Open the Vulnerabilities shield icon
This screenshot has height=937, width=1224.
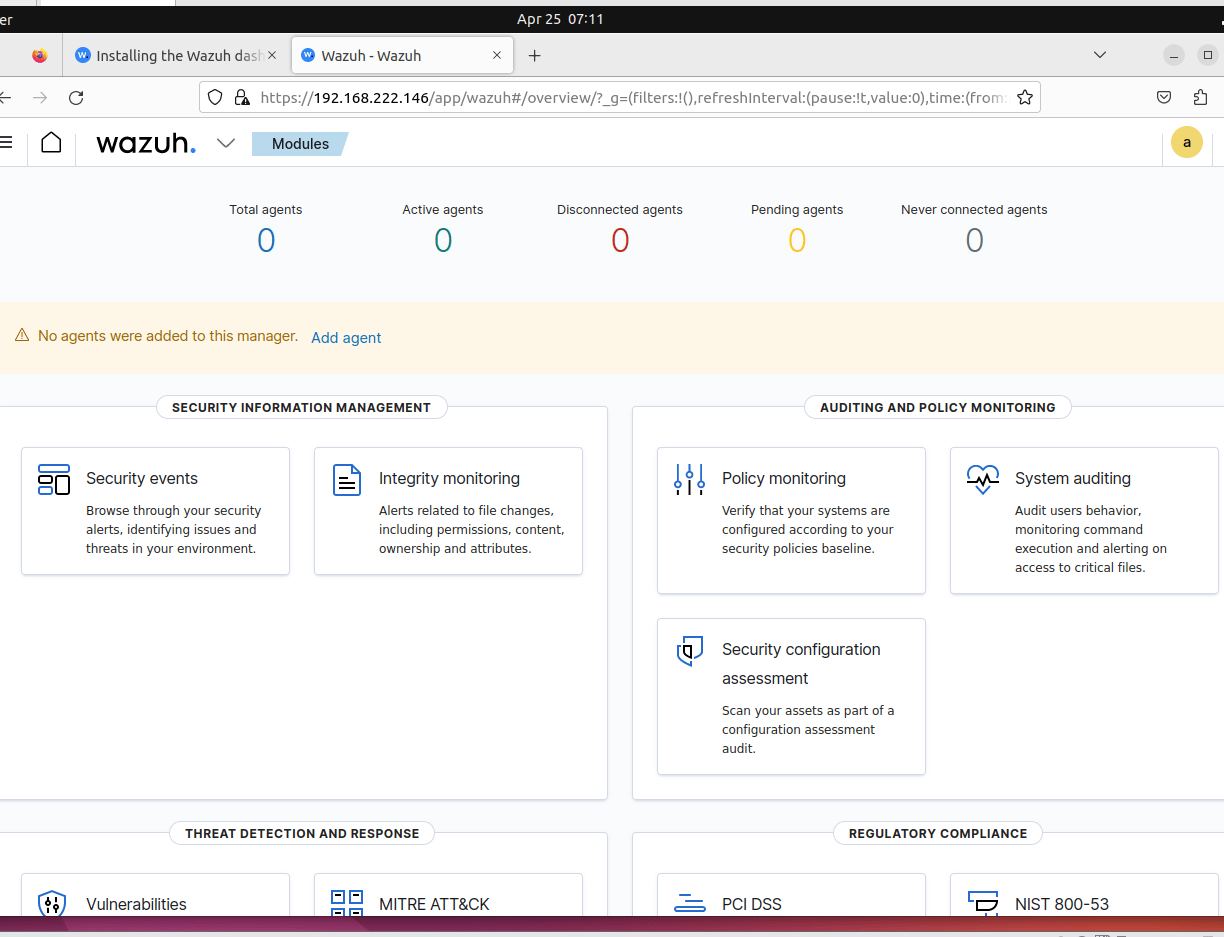tap(52, 904)
